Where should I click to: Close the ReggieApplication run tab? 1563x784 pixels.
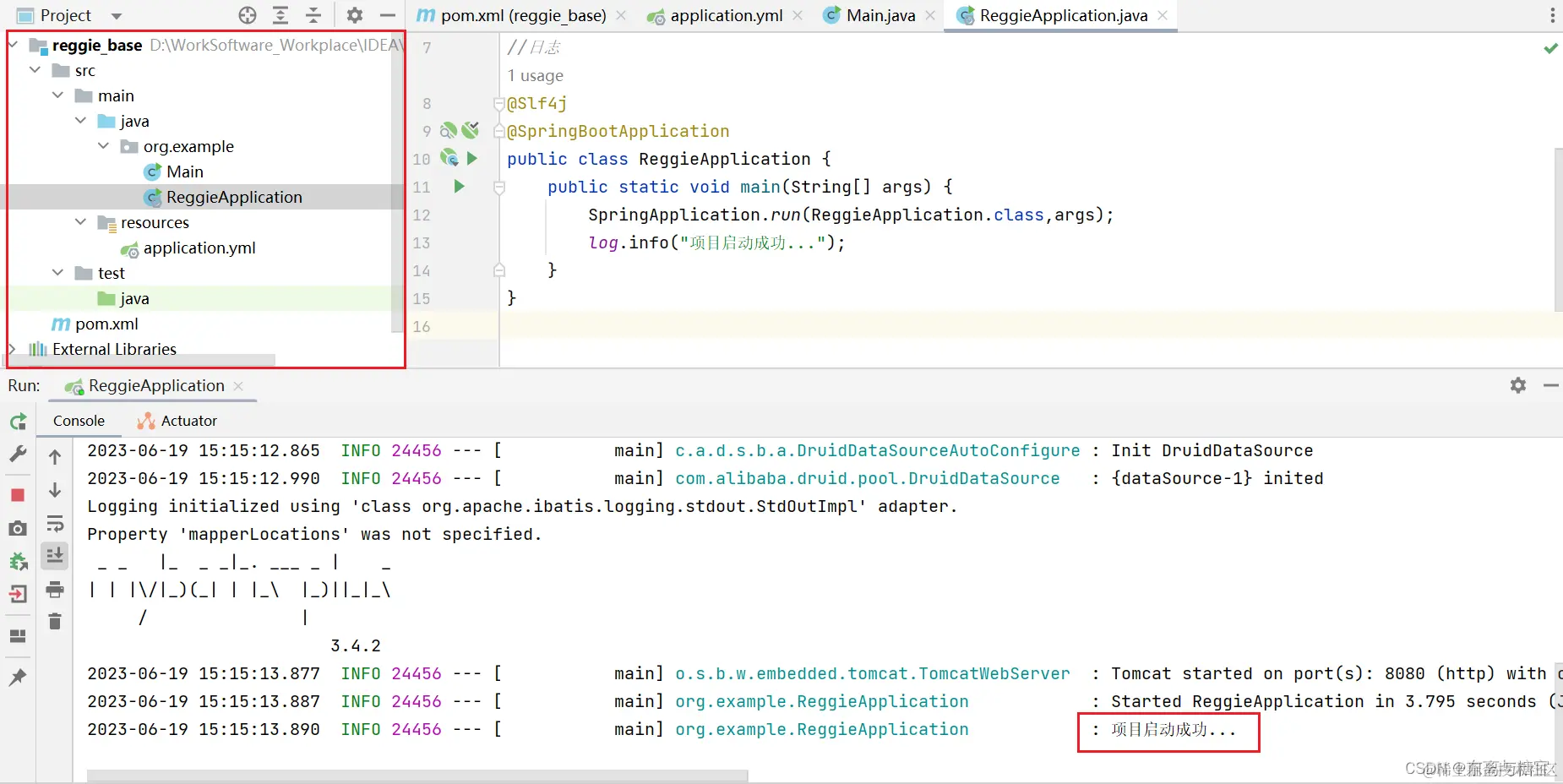point(238,386)
